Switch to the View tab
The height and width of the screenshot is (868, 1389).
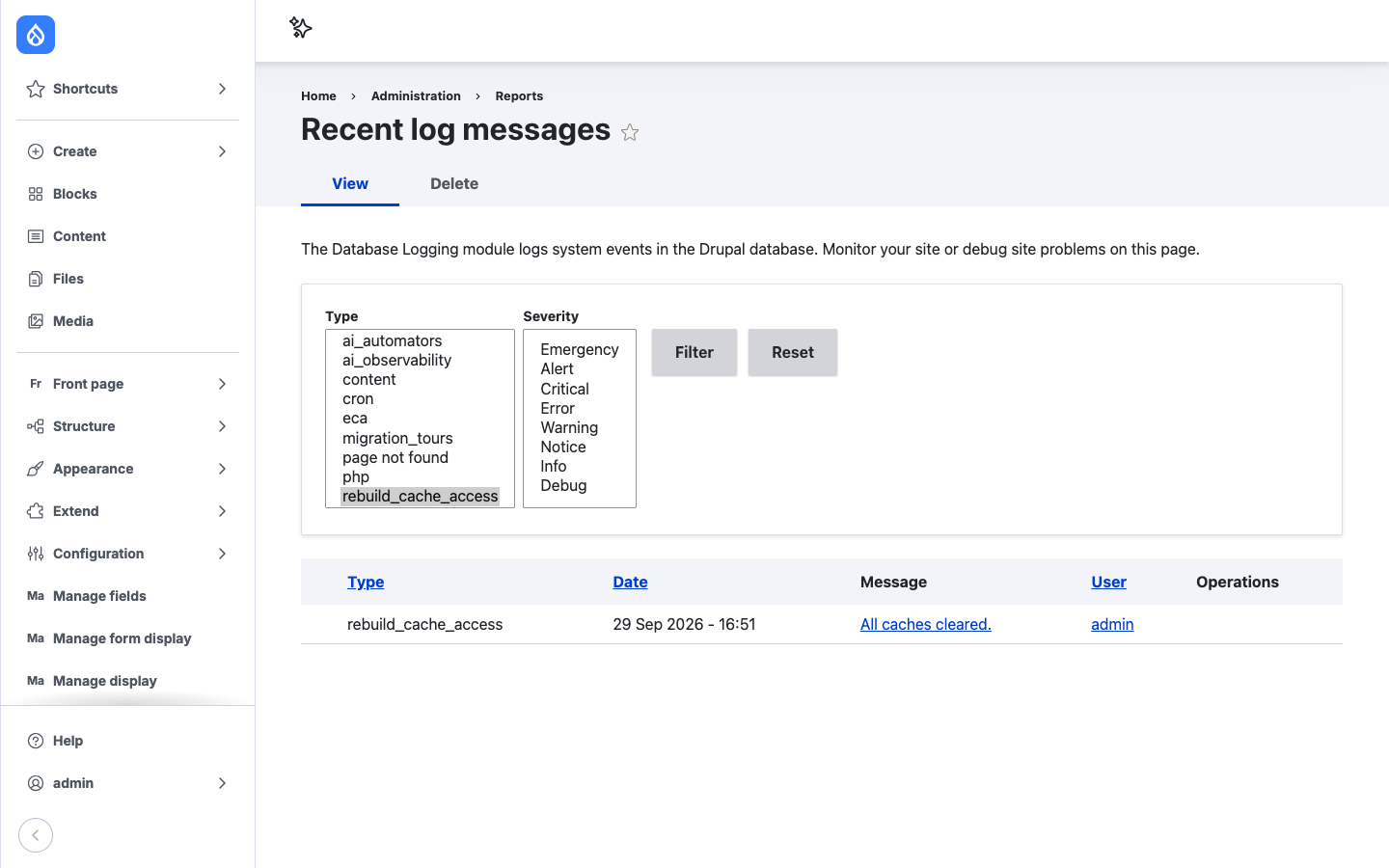tap(350, 183)
